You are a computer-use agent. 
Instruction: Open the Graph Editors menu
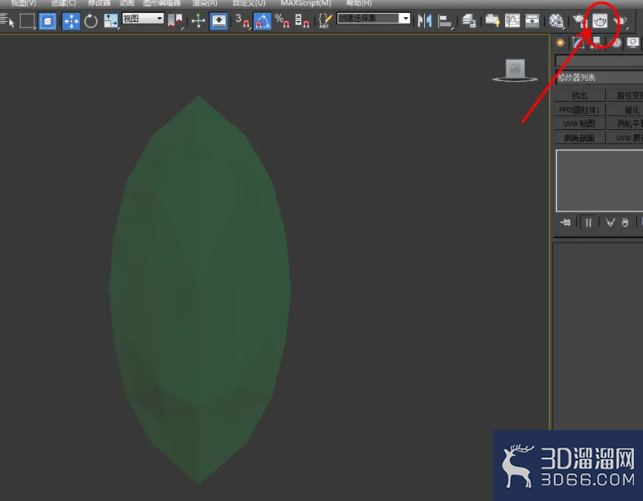162,3
